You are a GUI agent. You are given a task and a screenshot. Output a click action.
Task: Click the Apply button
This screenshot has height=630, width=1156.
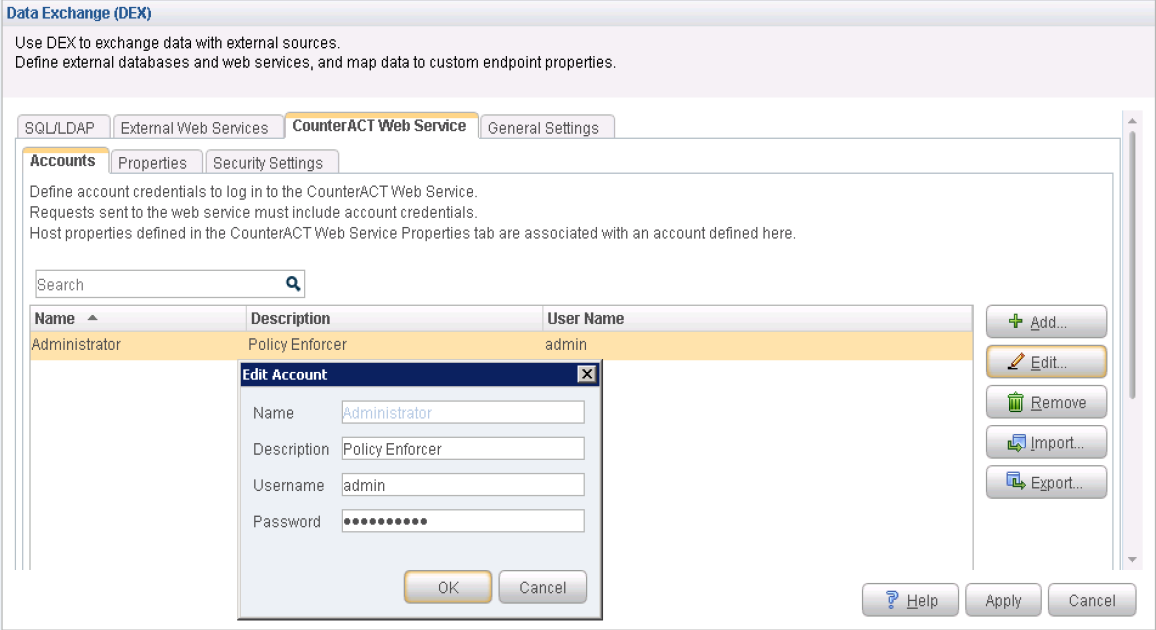pos(1003,600)
